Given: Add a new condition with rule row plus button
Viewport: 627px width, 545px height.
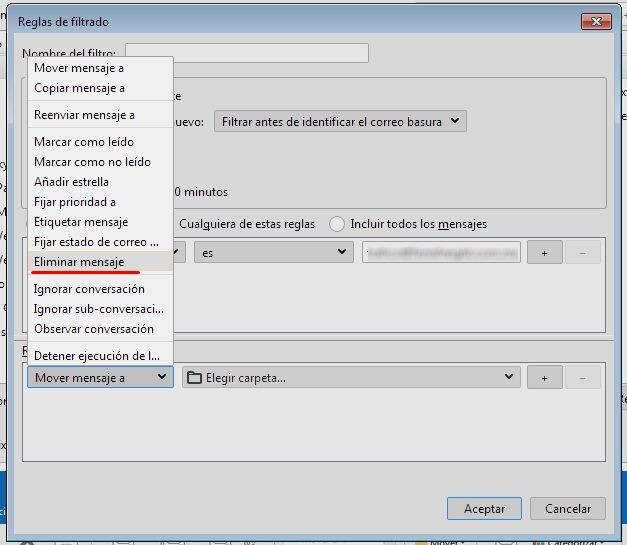Looking at the screenshot, I should tap(545, 252).
